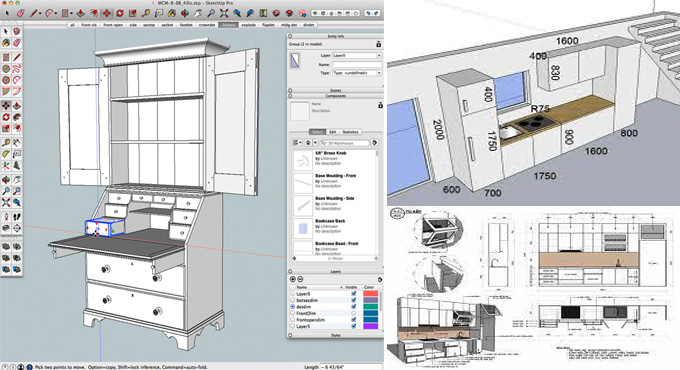Open Layers panel details arrow button
Viewport: 680px width, 370px height.
pos(380,279)
